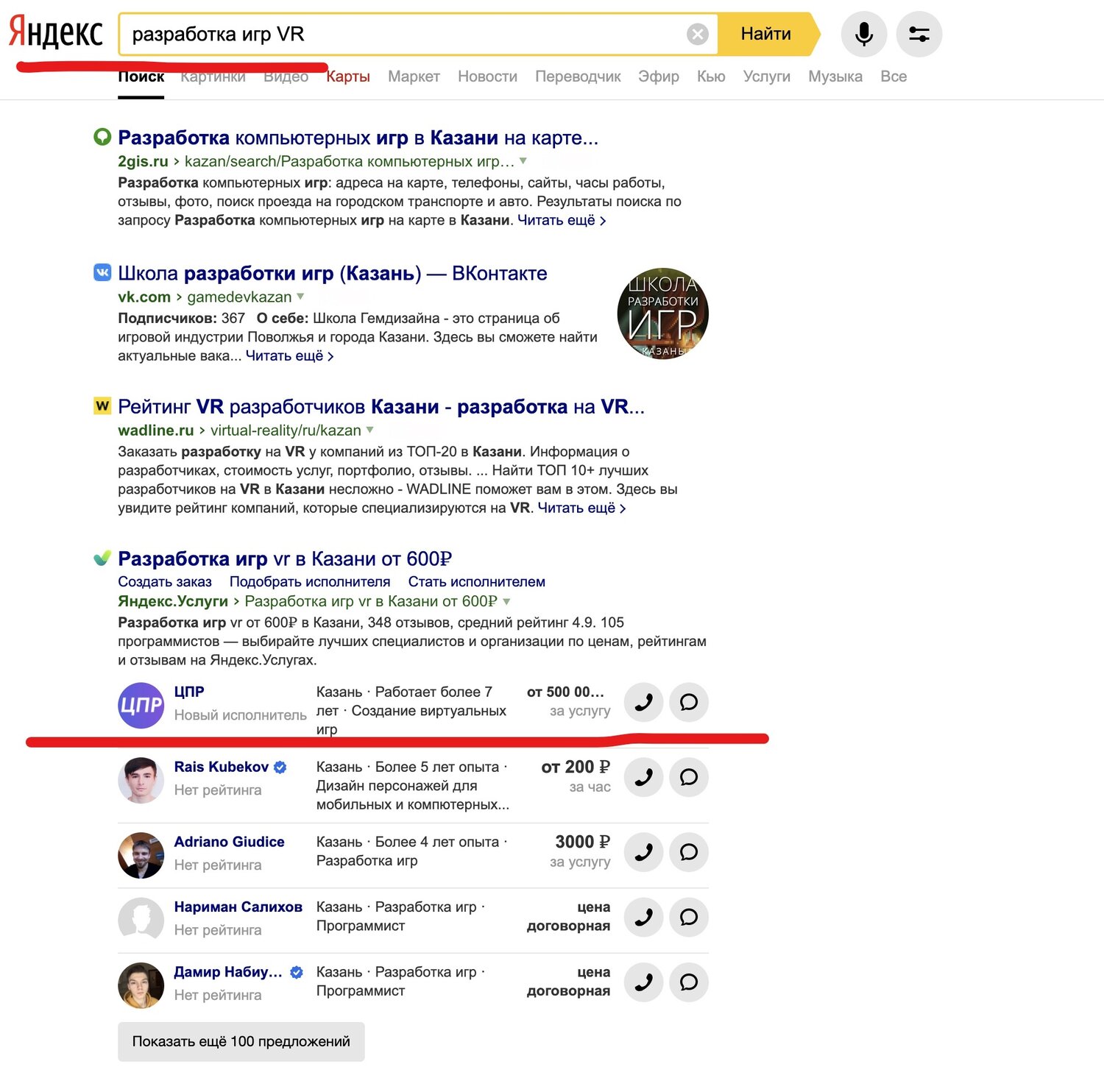Expand the vk.com gamedevkazan options arrow
The width and height of the screenshot is (1104, 1092).
coord(300,297)
